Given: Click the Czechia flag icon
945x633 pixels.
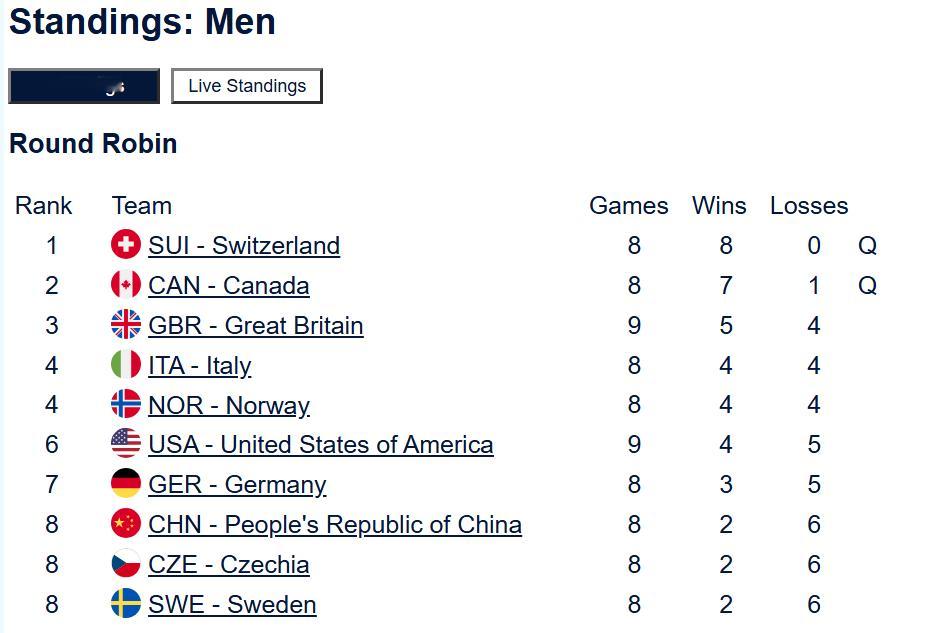Looking at the screenshot, I should pyautogui.click(x=126, y=564).
